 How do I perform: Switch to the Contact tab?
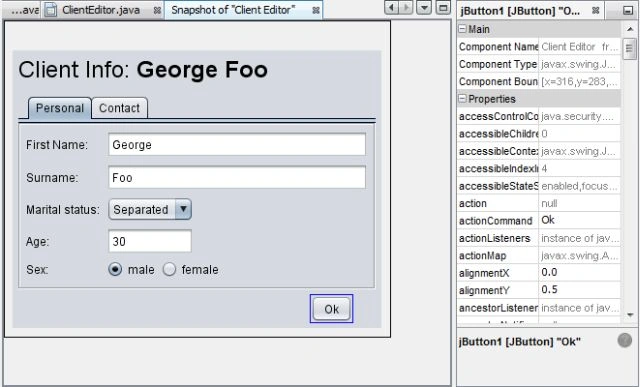tap(119, 108)
